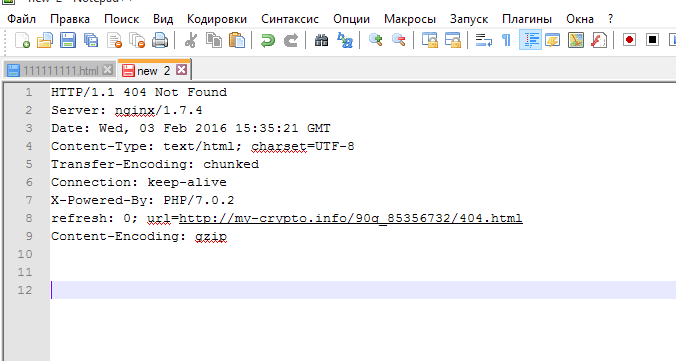
Task: Click the user-defined language icon
Action: pos(553,40)
